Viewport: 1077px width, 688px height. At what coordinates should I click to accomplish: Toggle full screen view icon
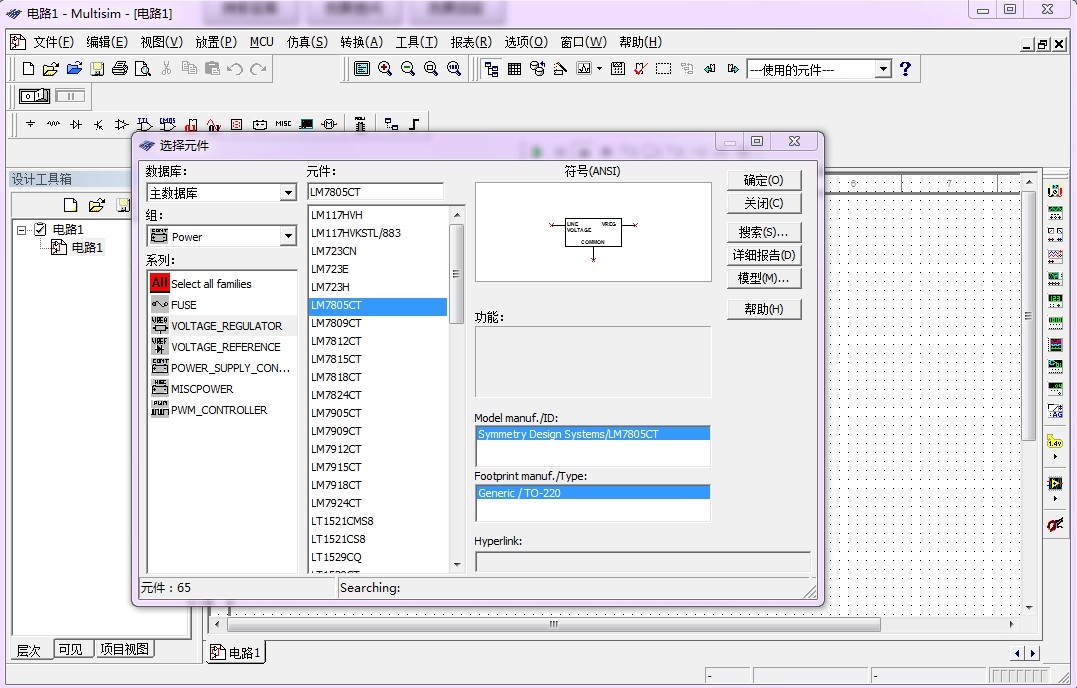pyautogui.click(x=362, y=69)
